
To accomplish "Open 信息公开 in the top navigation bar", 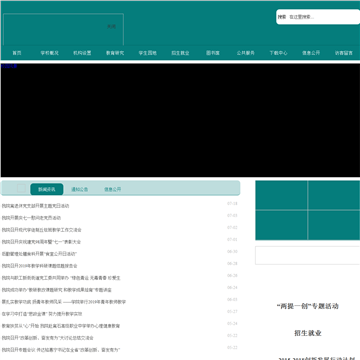I will click(311, 53).
